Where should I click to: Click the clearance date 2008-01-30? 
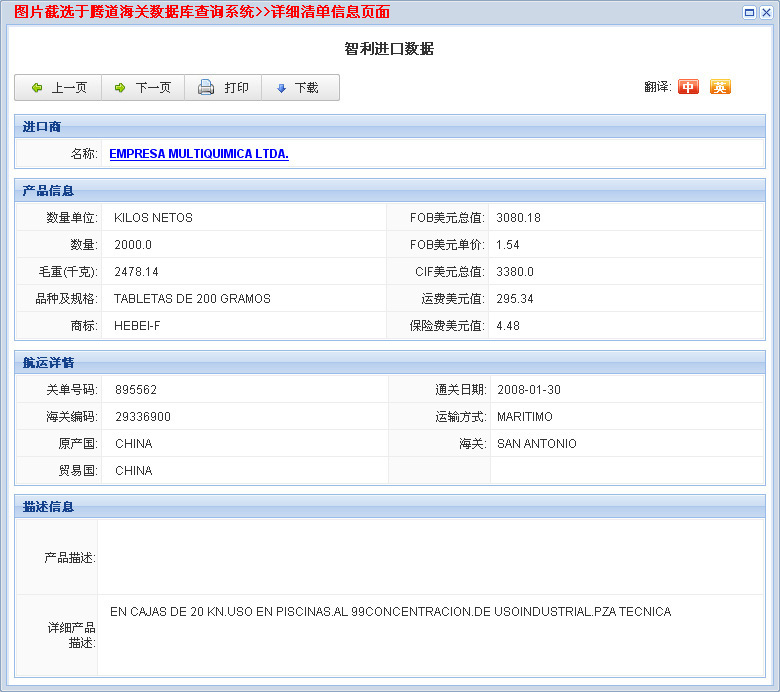click(528, 390)
